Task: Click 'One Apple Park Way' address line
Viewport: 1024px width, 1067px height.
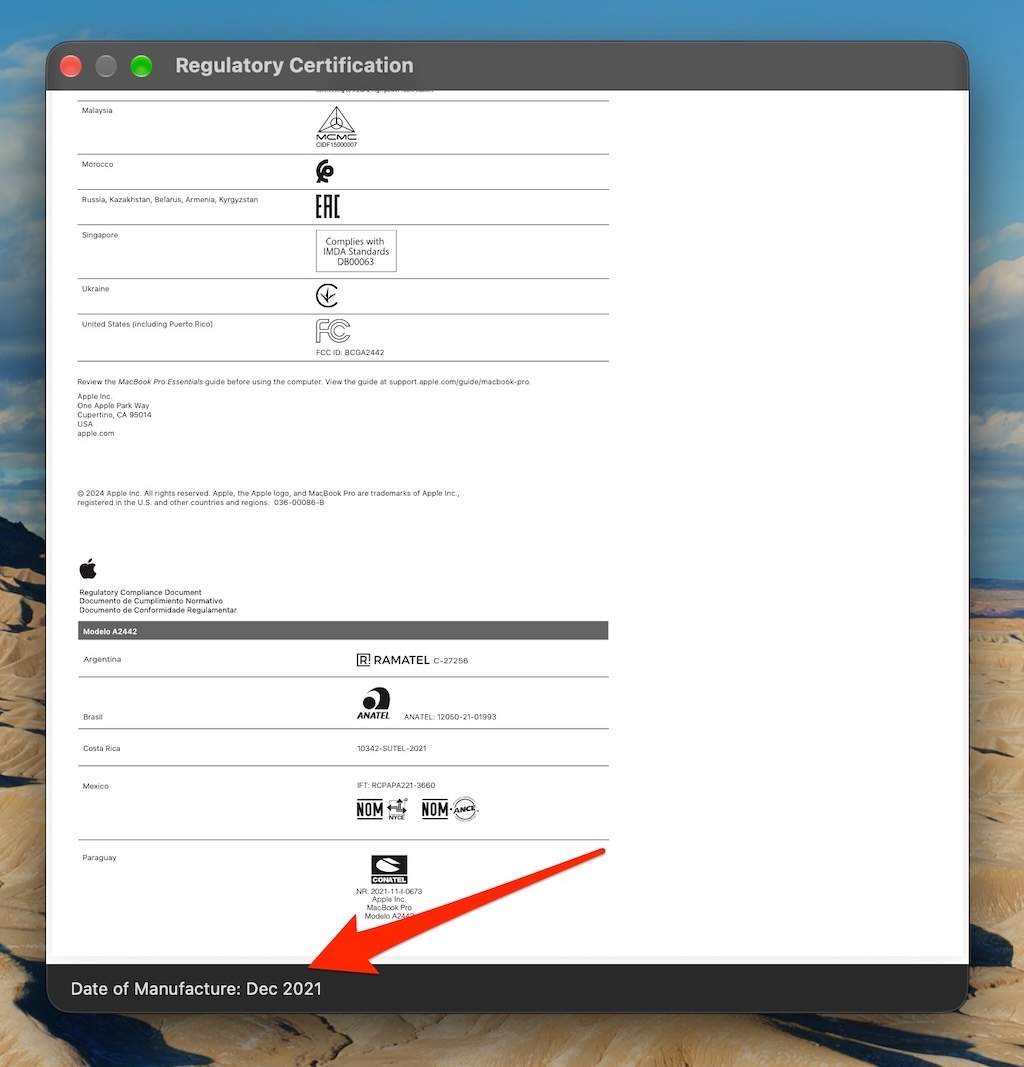Action: (113, 406)
